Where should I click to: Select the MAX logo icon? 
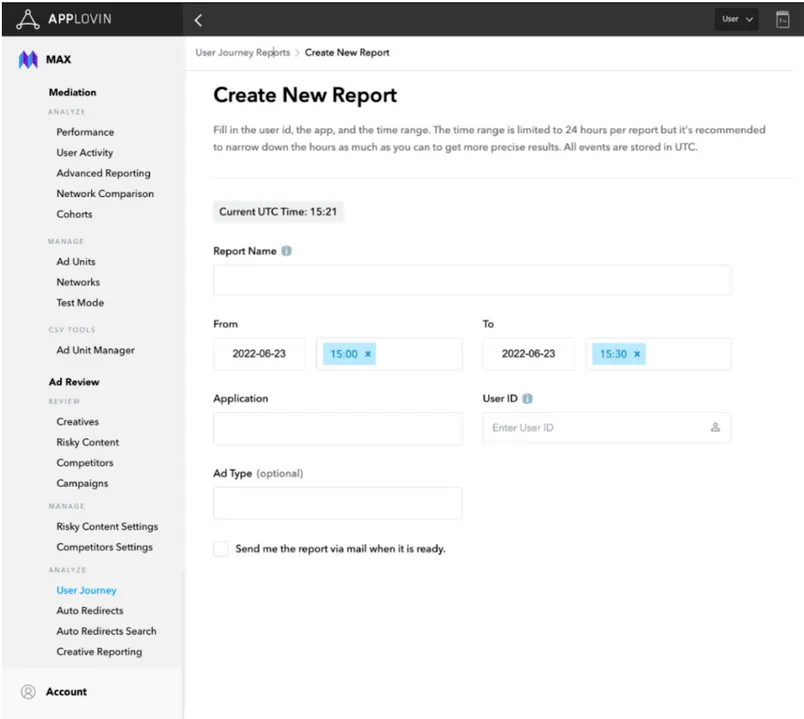(x=27, y=59)
